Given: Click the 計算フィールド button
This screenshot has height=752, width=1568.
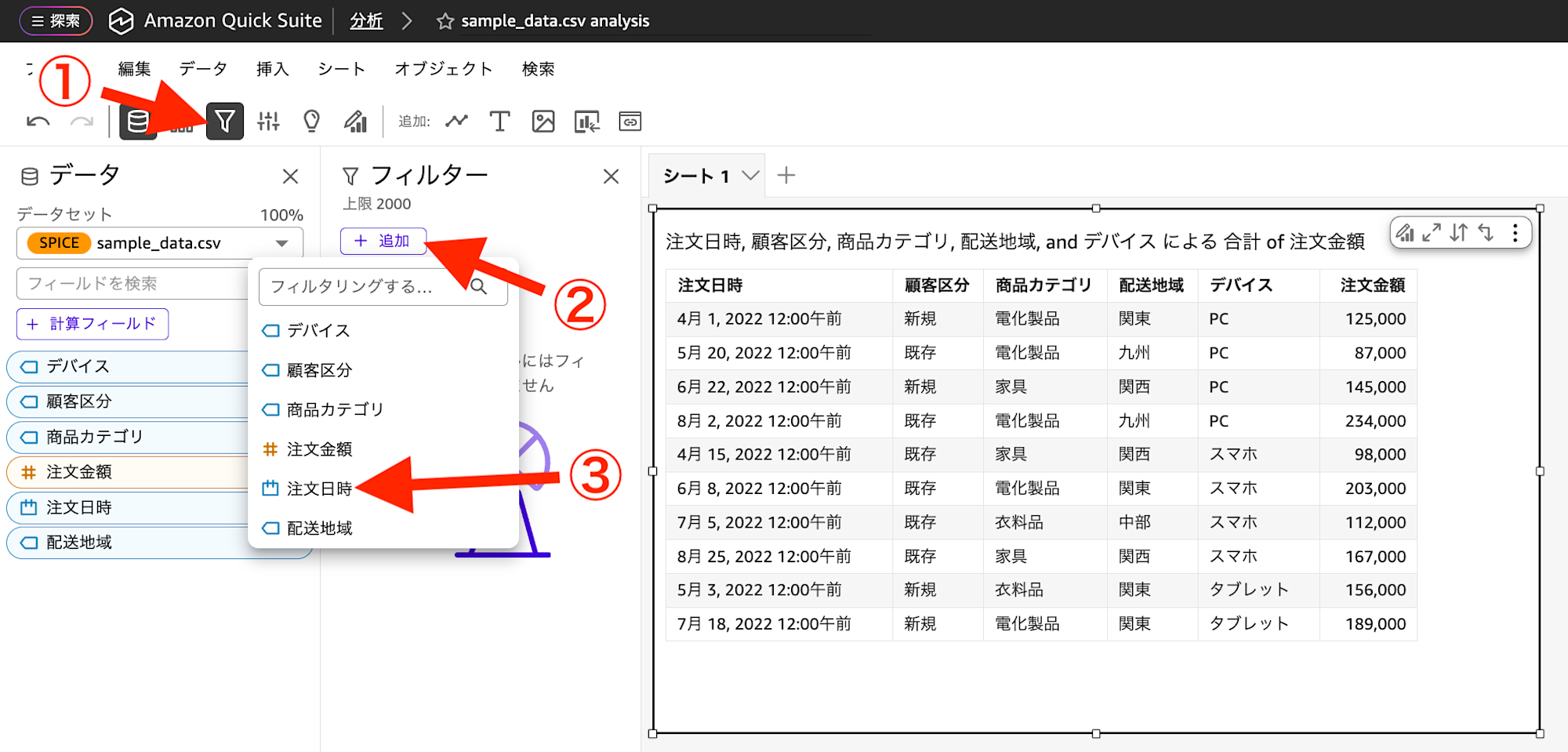Looking at the screenshot, I should point(93,324).
